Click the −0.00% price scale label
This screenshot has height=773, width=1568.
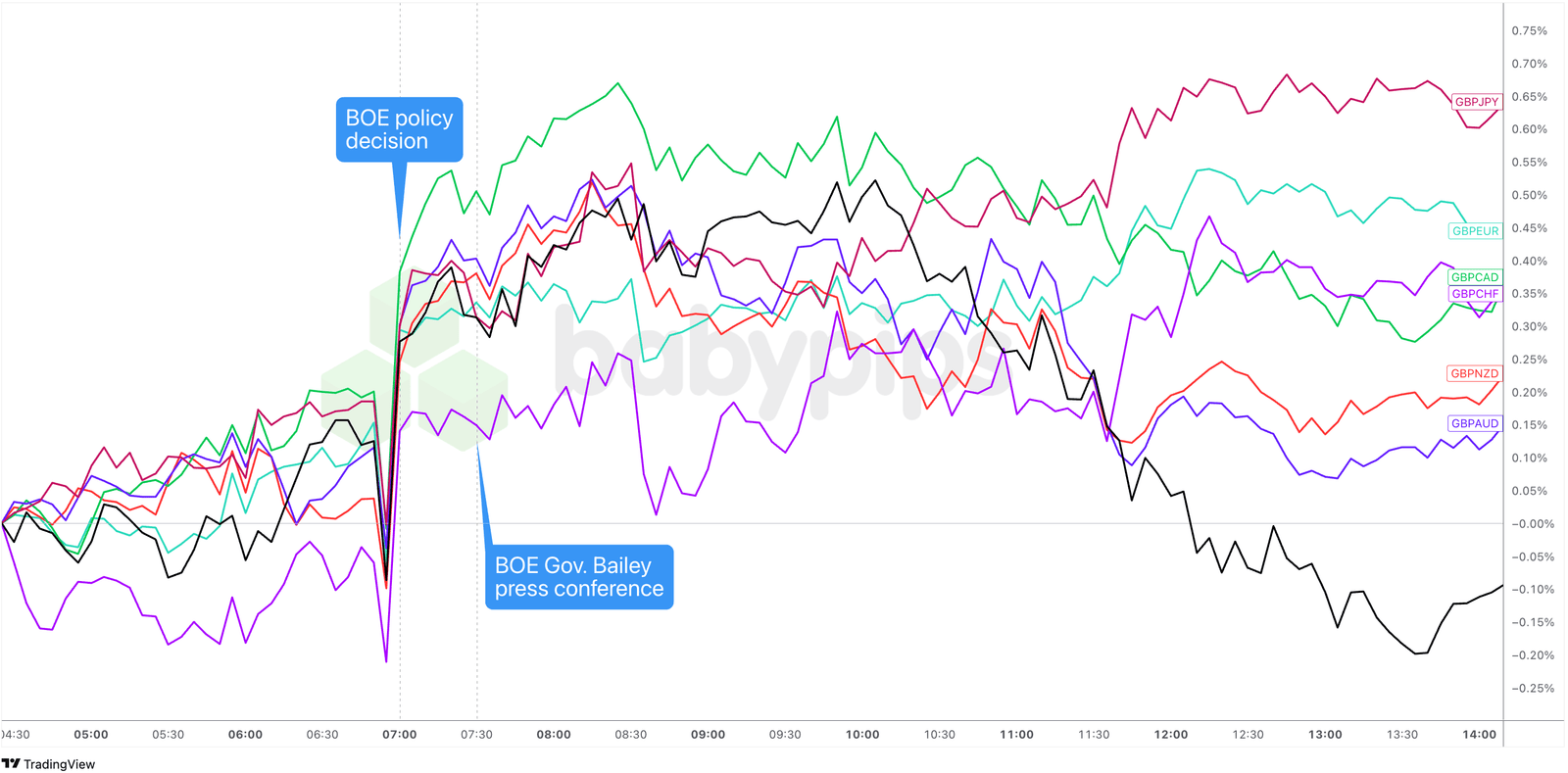coord(1532,524)
